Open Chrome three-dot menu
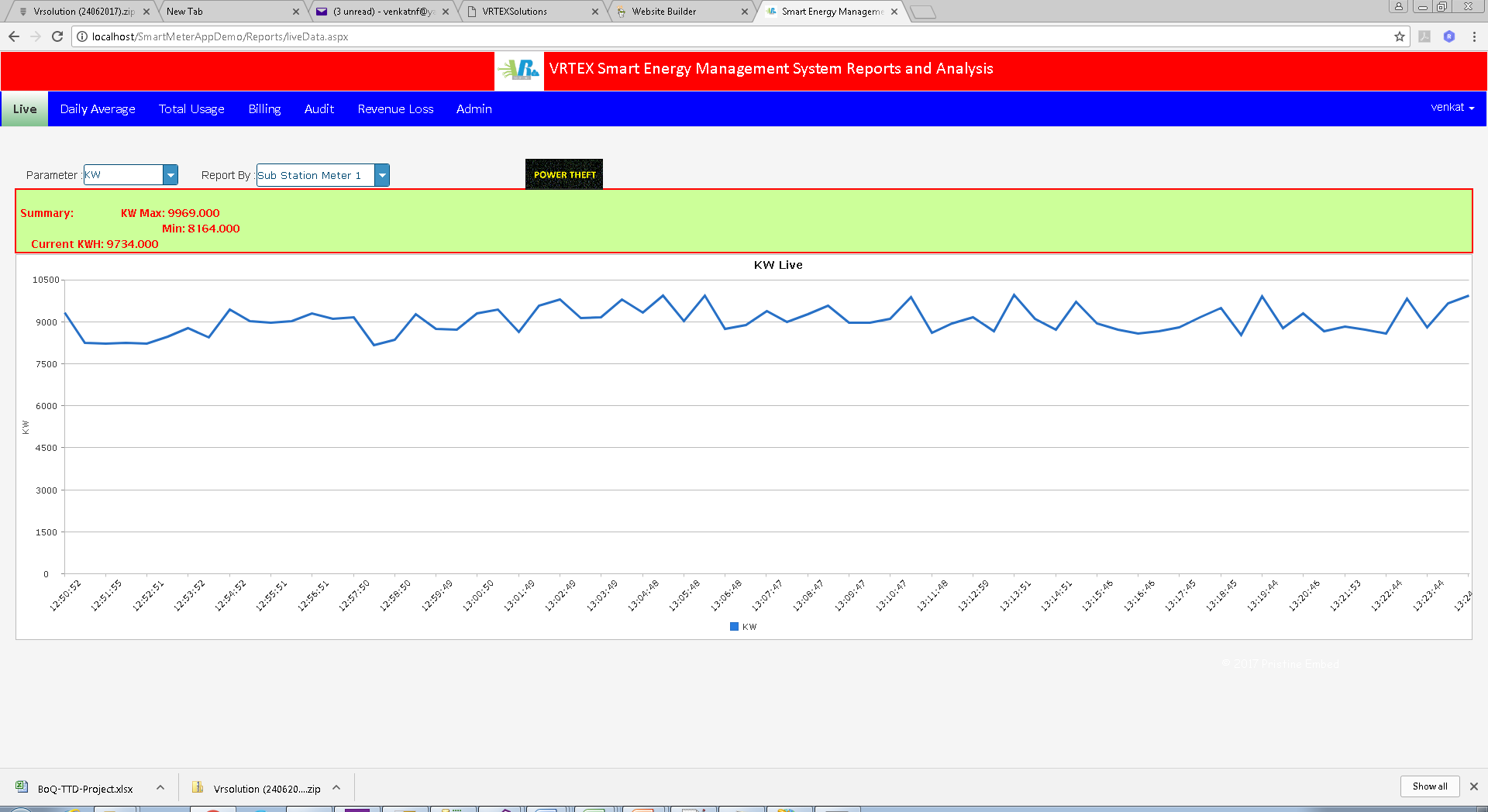Viewport: 1488px width, 812px height. click(1473, 36)
